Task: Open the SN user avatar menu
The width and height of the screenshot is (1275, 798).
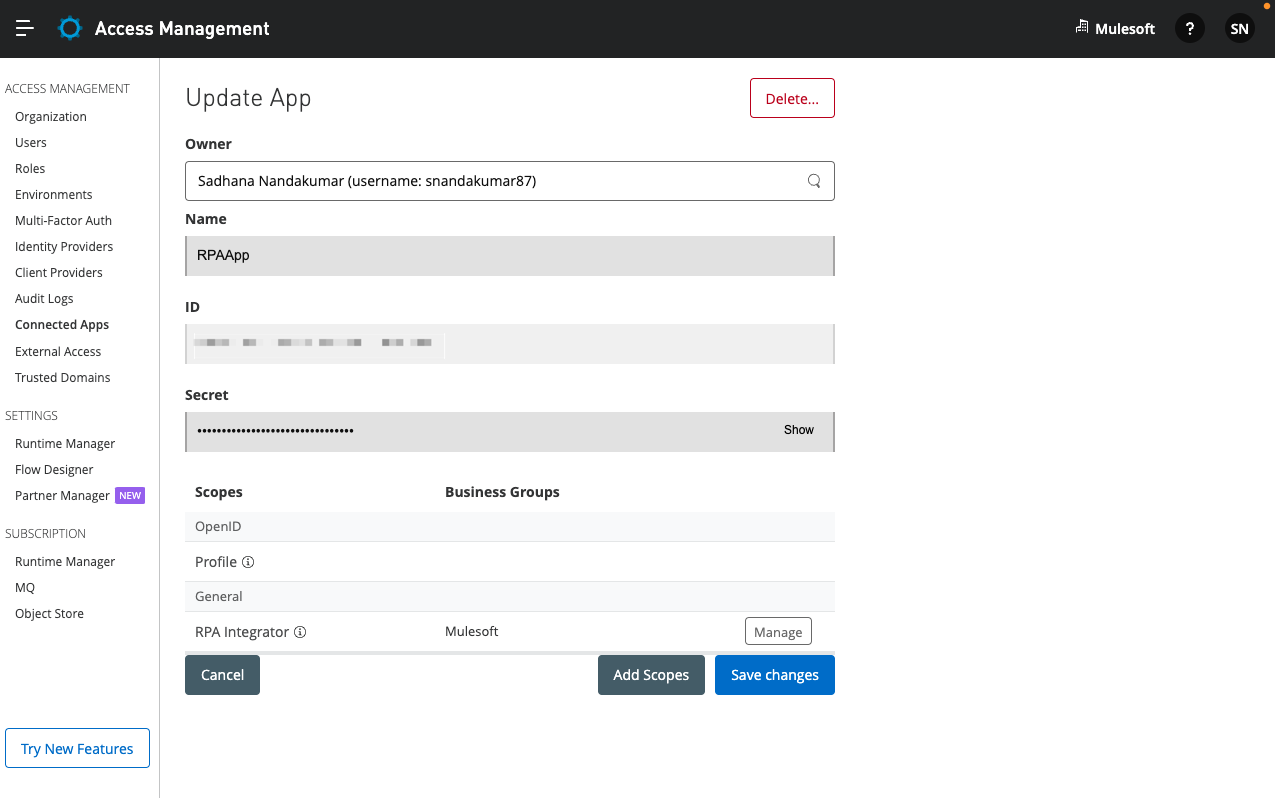Action: click(x=1239, y=28)
